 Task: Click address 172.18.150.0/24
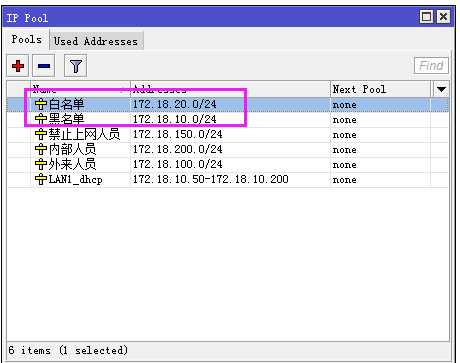pos(178,134)
